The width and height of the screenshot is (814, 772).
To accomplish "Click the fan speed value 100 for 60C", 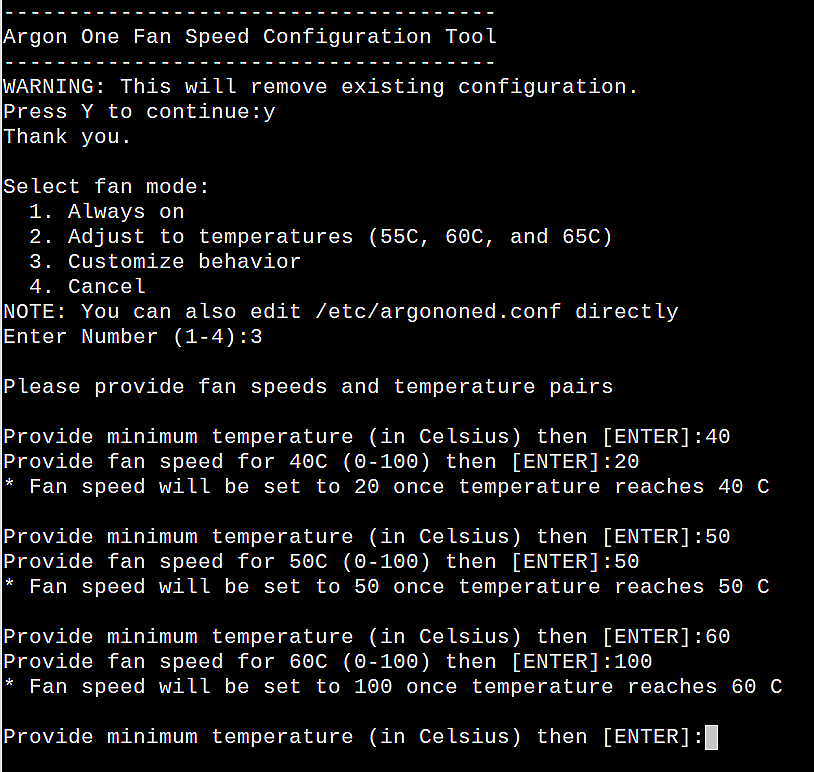I will coord(633,662).
